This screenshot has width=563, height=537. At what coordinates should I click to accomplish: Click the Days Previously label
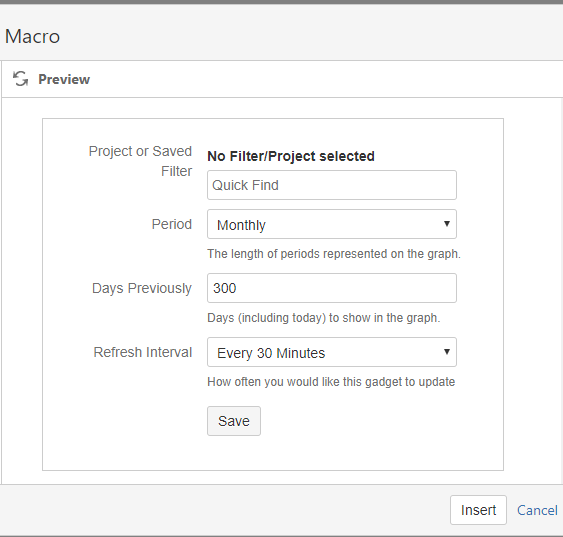click(x=142, y=289)
